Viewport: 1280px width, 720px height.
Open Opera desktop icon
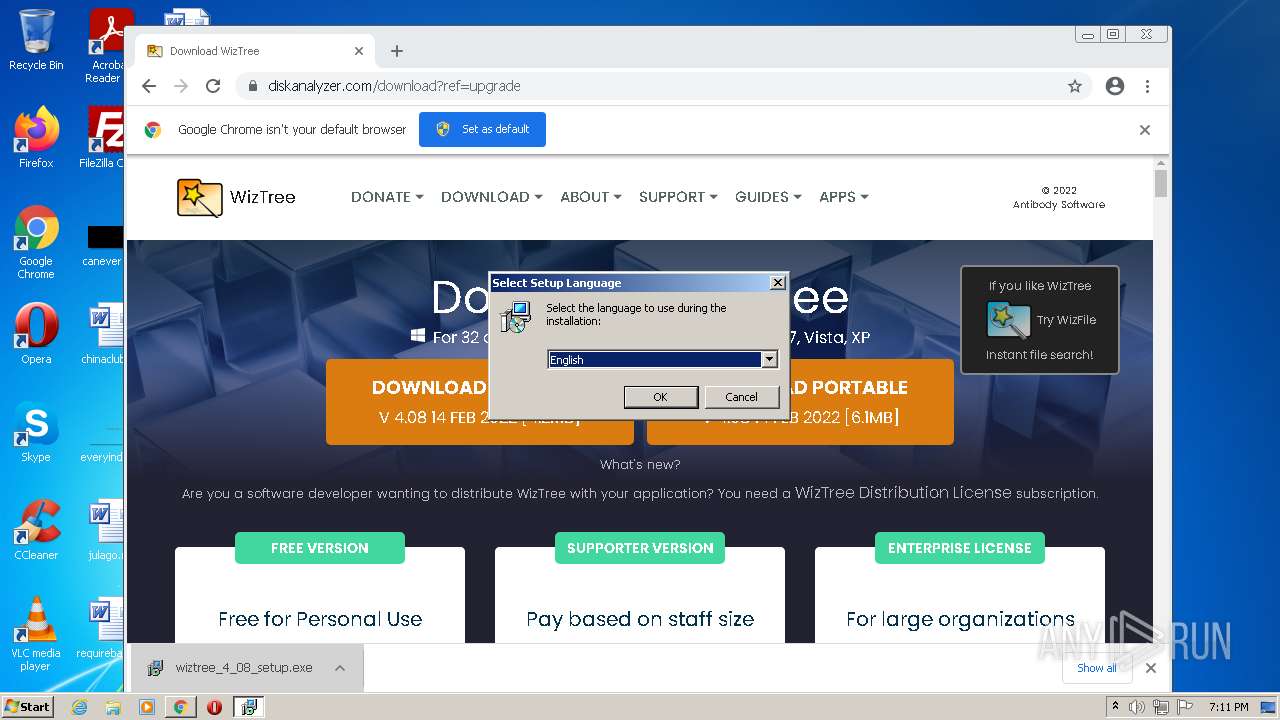tap(36, 335)
